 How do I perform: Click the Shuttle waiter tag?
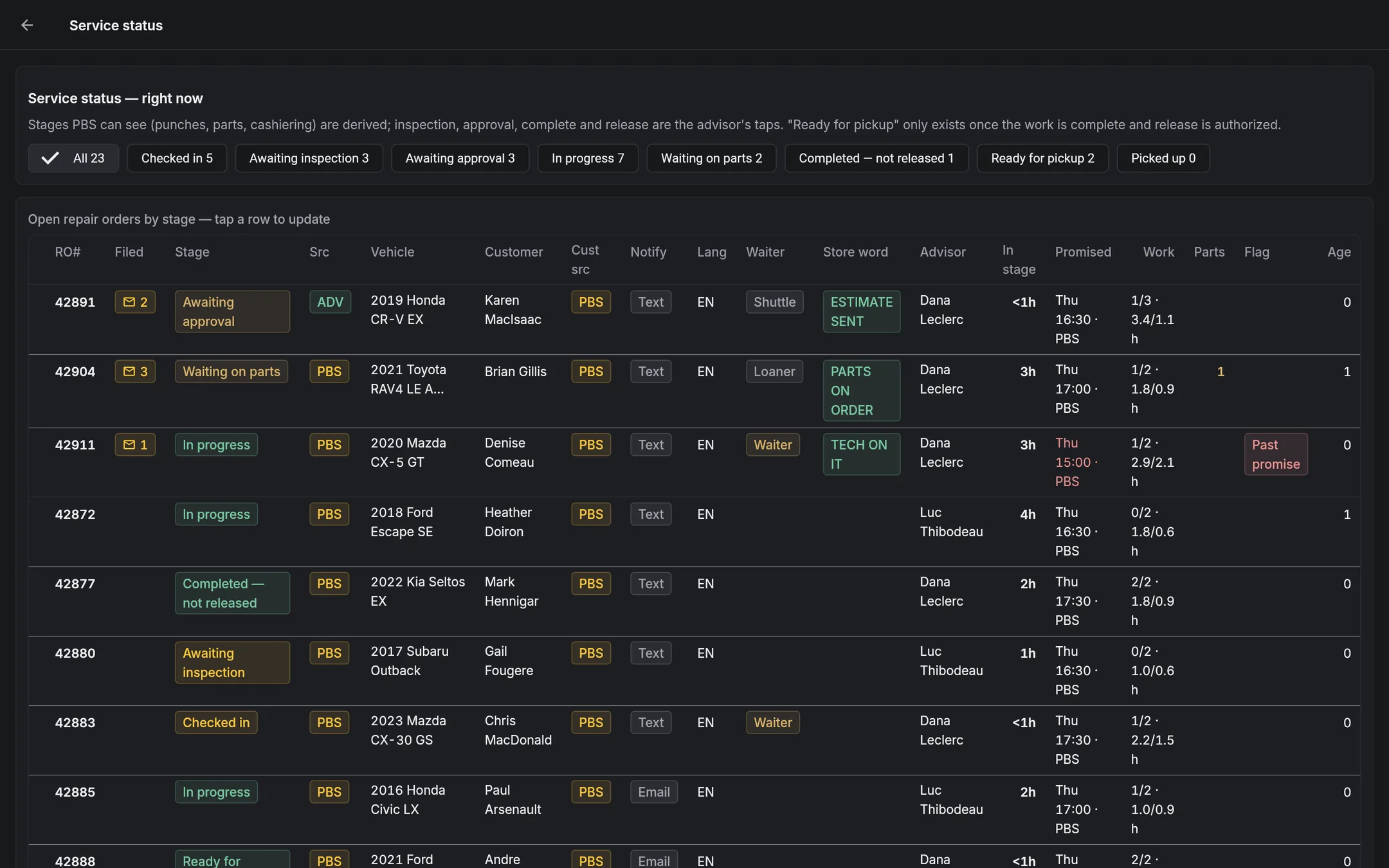(x=774, y=302)
